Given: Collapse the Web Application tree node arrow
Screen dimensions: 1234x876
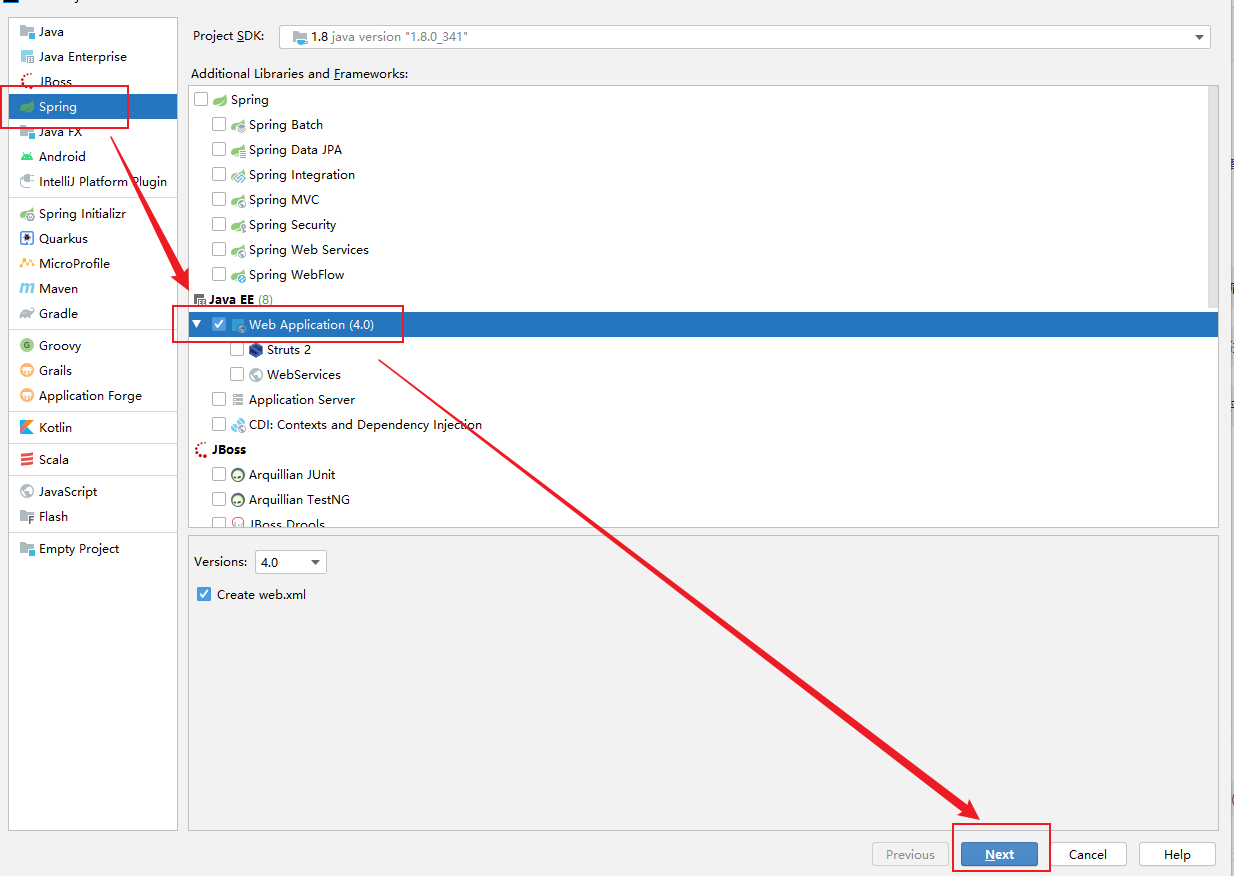Looking at the screenshot, I should (x=197, y=325).
